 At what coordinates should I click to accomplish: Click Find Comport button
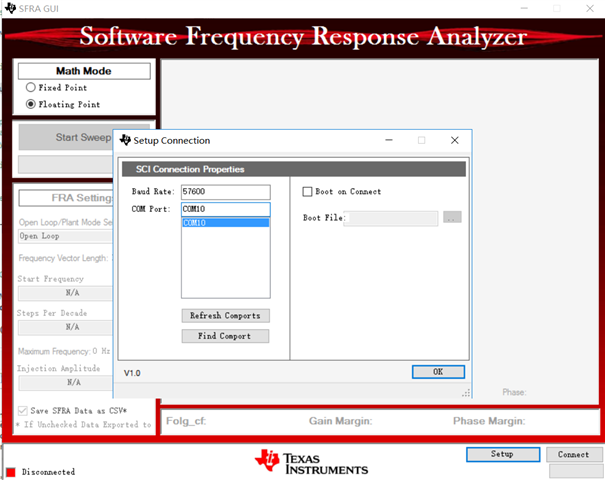(x=225, y=336)
